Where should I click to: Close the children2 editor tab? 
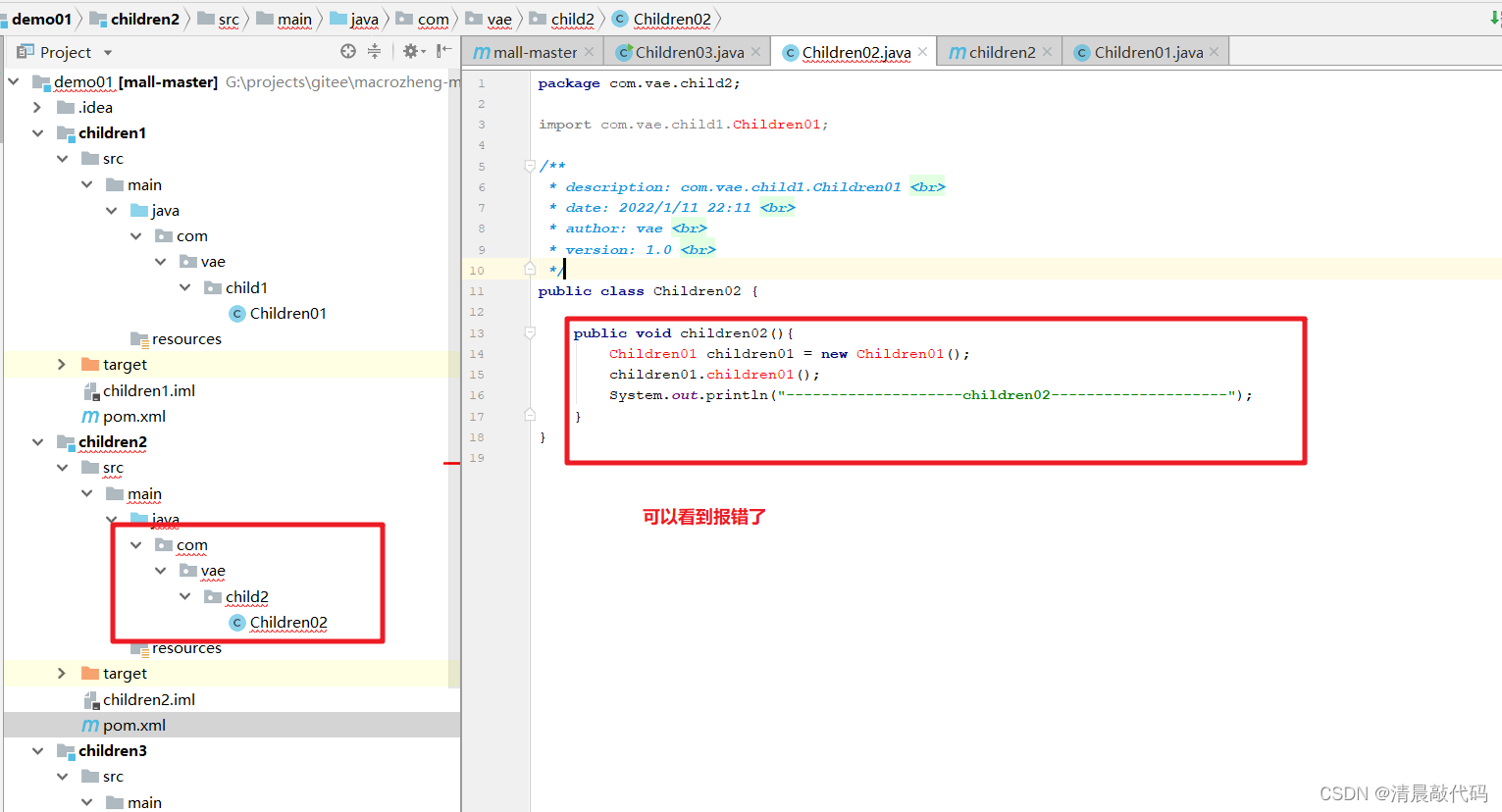point(1047,52)
